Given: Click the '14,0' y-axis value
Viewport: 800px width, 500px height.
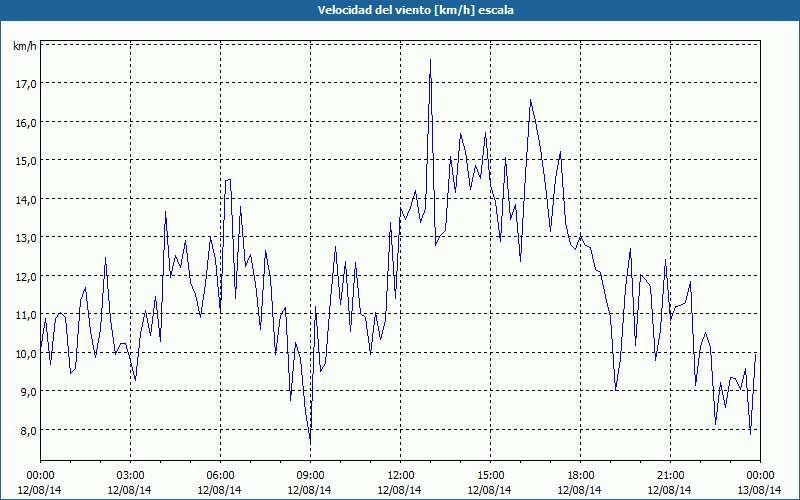Looking at the screenshot, I should pyautogui.click(x=26, y=199).
